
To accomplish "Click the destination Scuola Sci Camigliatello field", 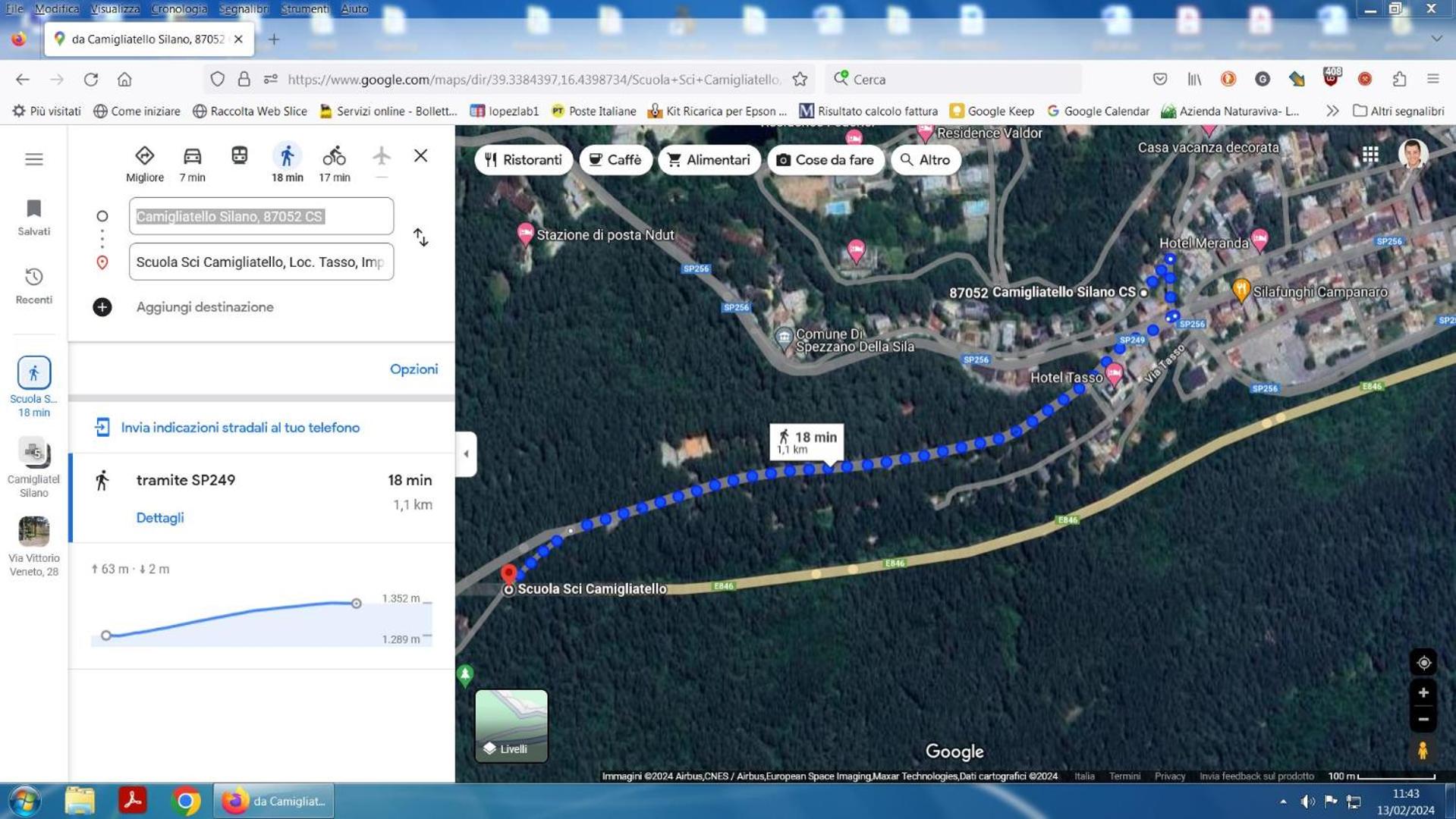I will (x=261, y=262).
